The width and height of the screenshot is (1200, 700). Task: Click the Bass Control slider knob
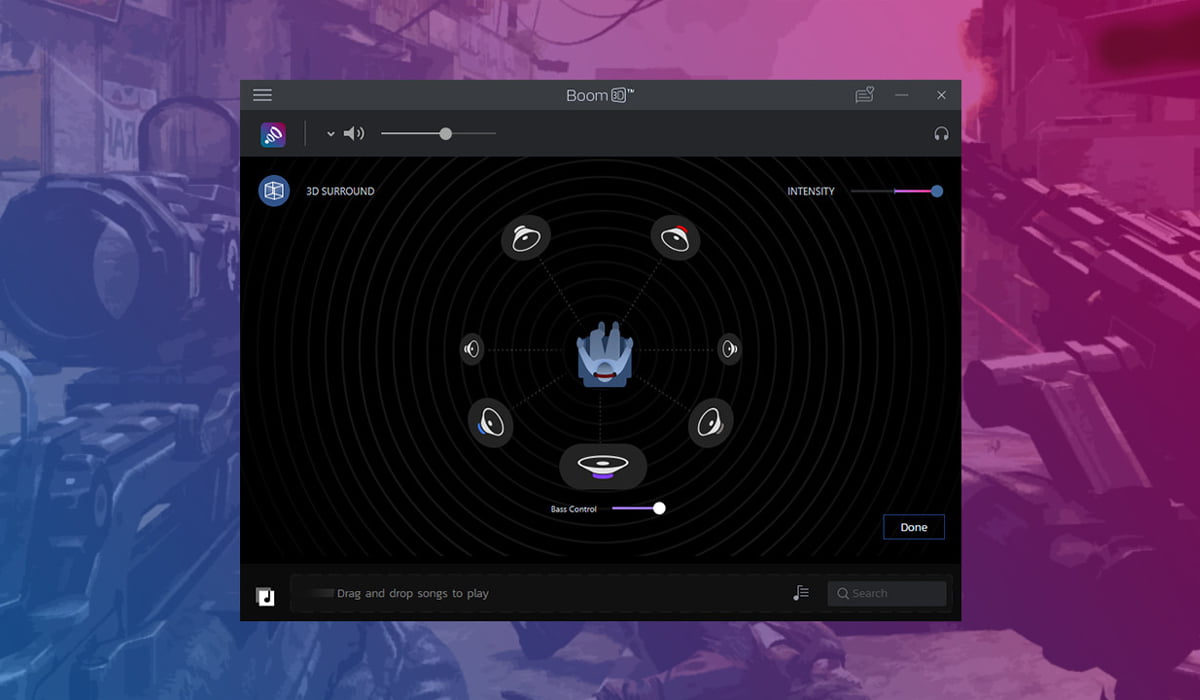coord(659,508)
